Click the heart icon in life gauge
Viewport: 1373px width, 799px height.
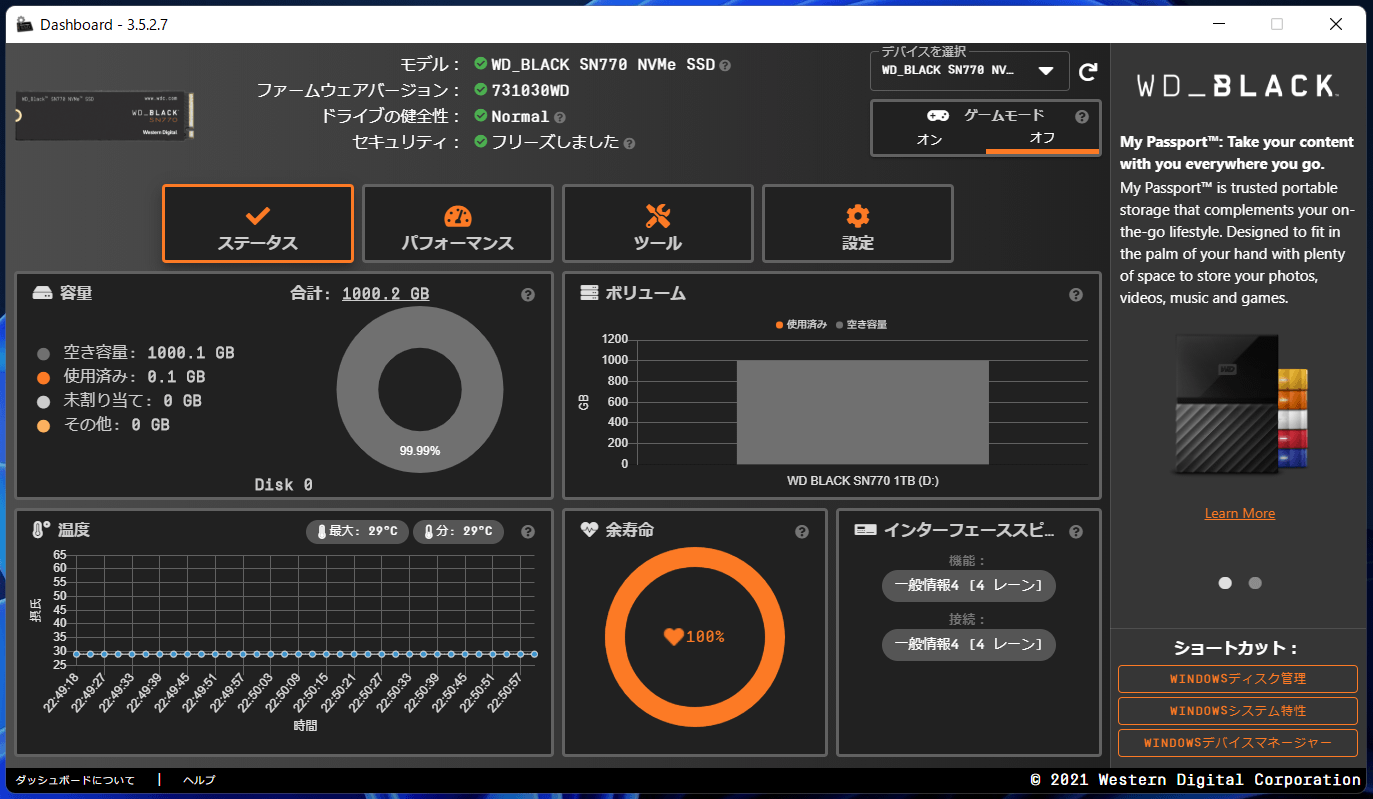click(x=673, y=636)
